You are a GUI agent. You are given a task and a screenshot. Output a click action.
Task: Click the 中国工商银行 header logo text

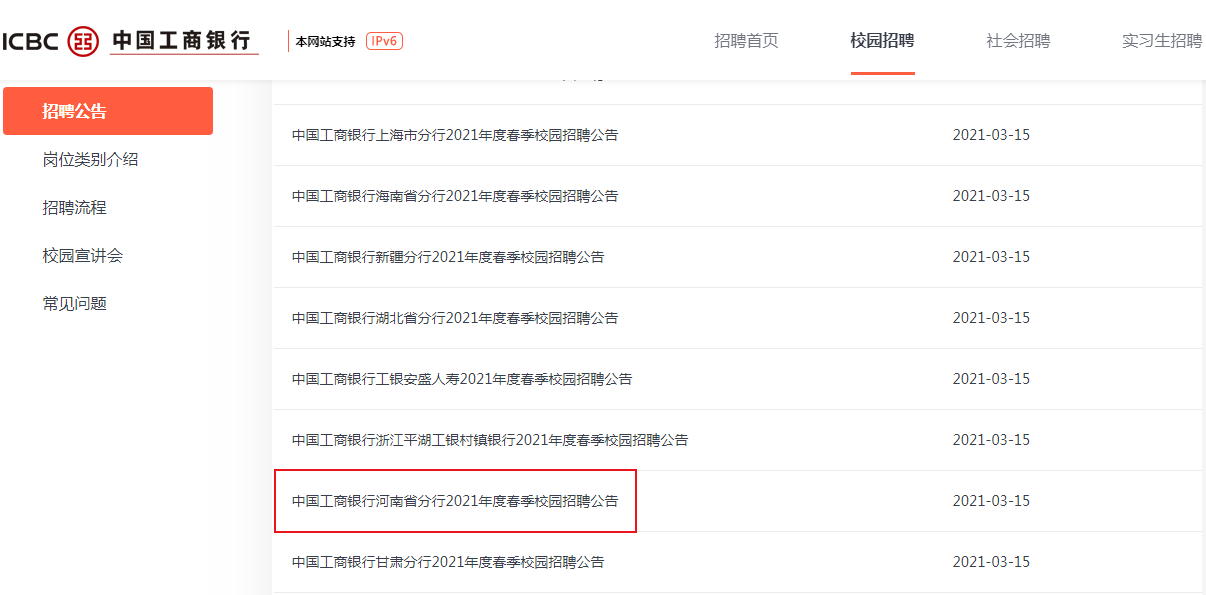[x=181, y=41]
